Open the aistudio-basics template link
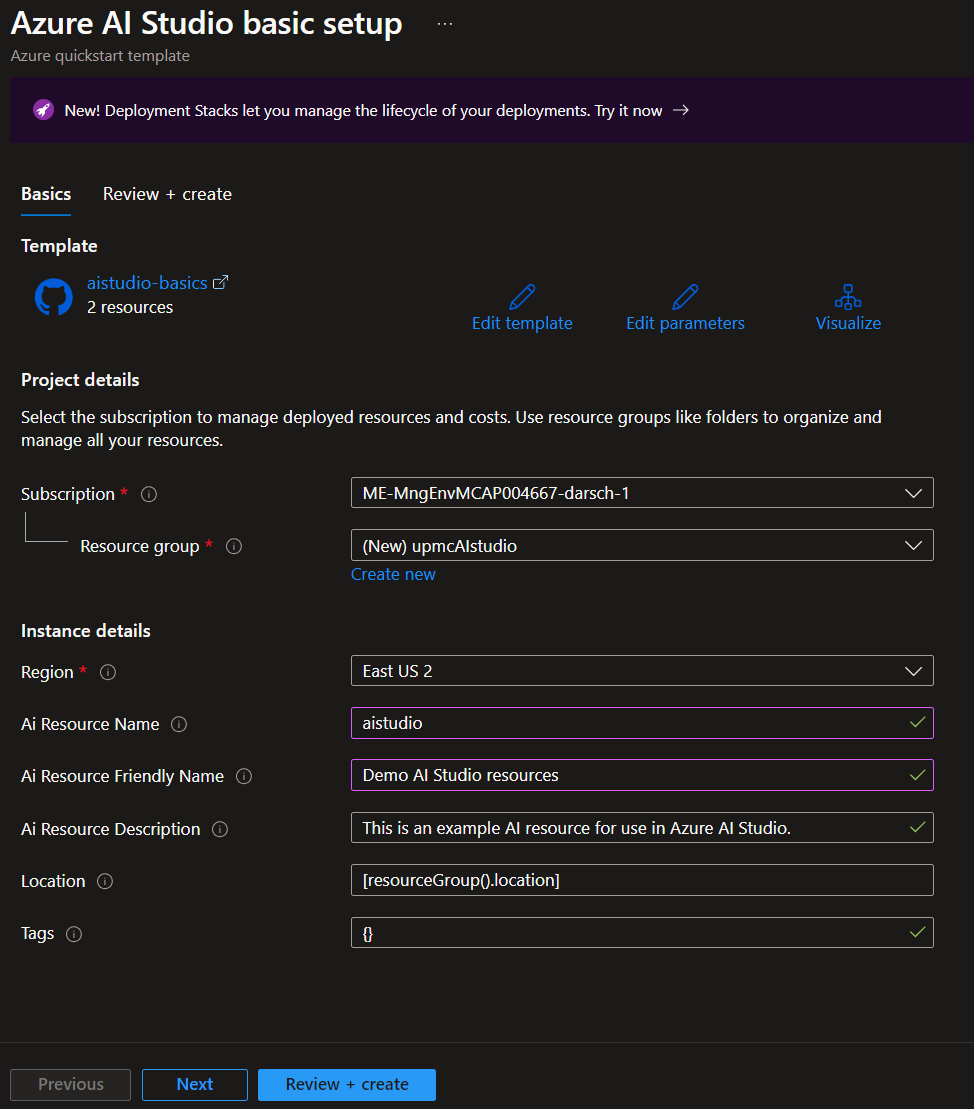Image resolution: width=974 pixels, height=1109 pixels. [147, 283]
